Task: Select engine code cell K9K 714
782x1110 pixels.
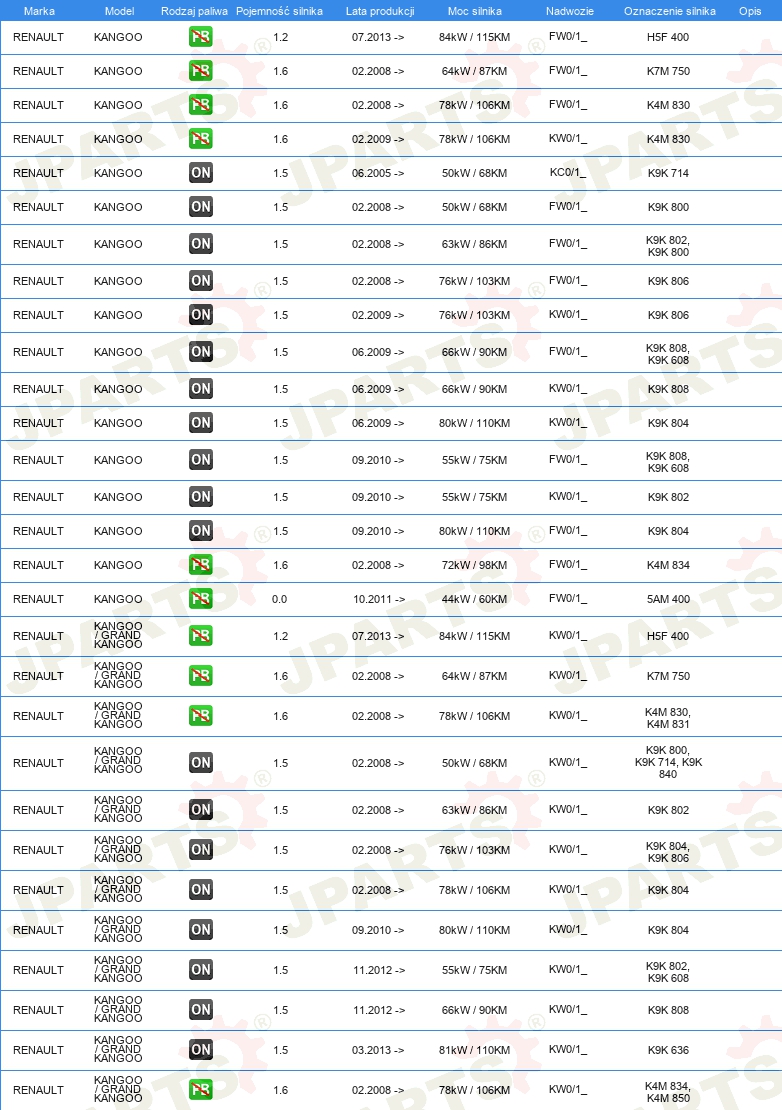Action: 668,173
